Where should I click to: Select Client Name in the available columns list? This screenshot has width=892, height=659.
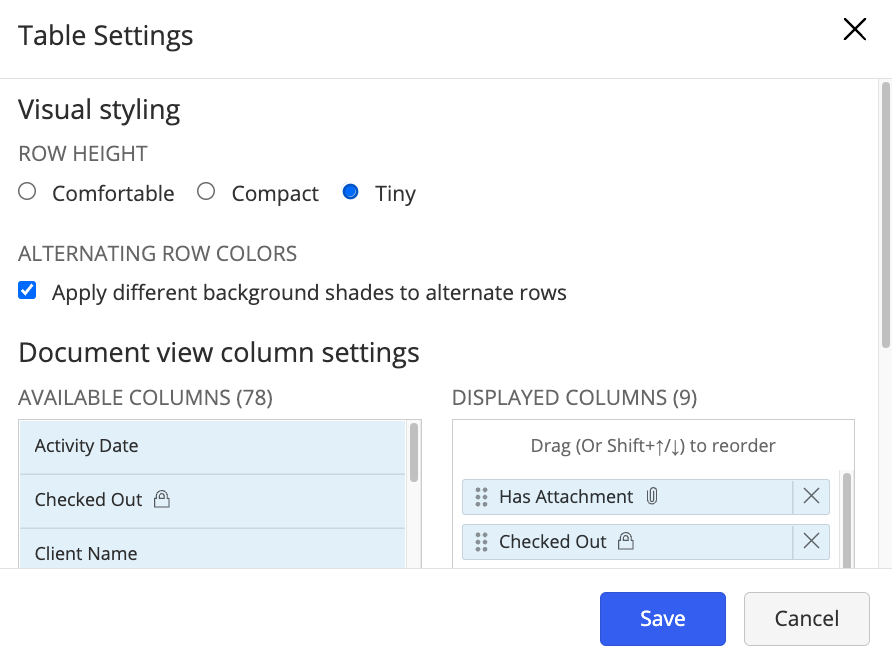(212, 553)
